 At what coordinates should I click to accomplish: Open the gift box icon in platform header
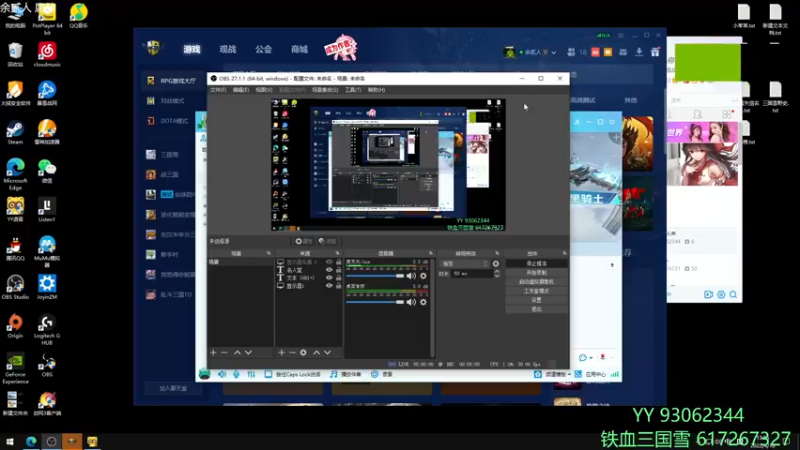point(655,52)
